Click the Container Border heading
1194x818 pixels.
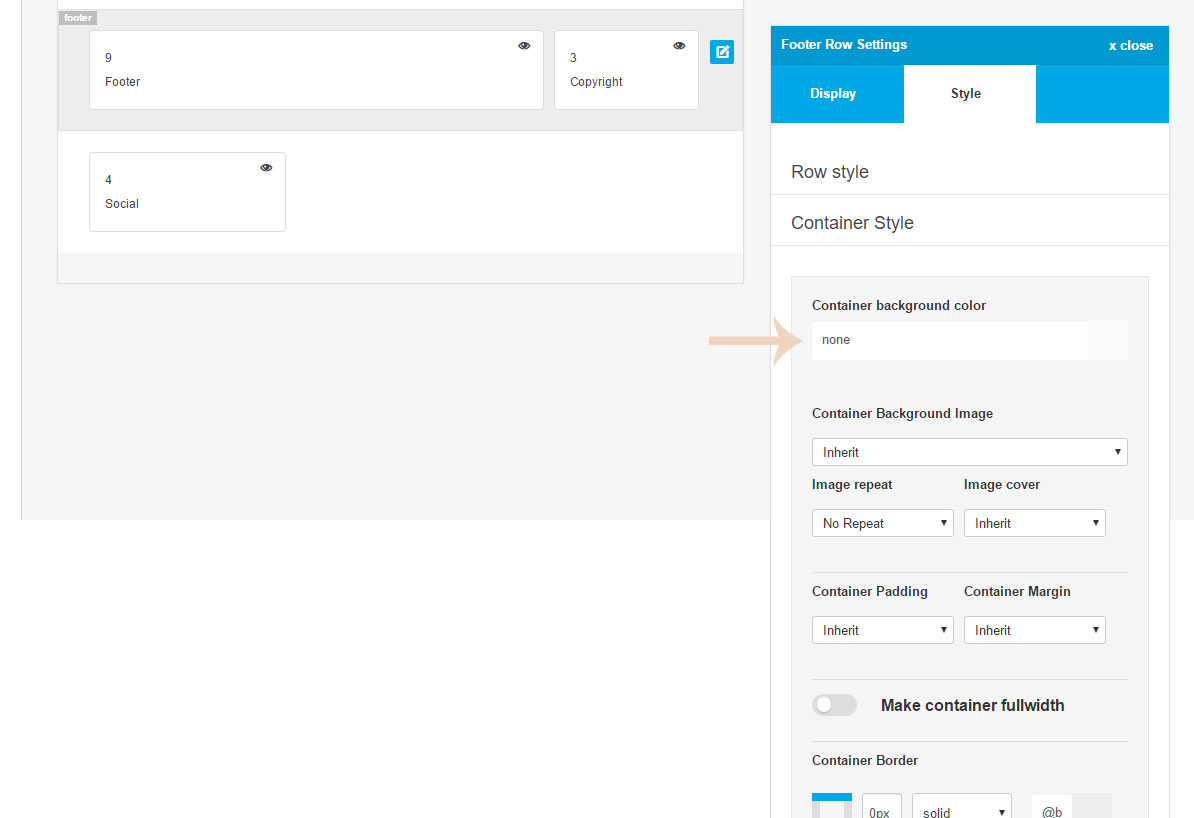tap(864, 760)
